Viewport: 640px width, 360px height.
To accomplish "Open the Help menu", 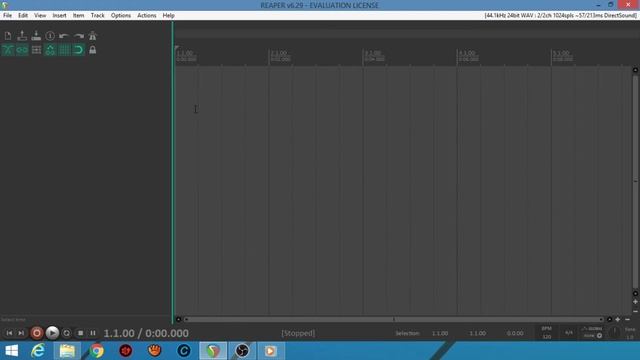I will pyautogui.click(x=169, y=16).
